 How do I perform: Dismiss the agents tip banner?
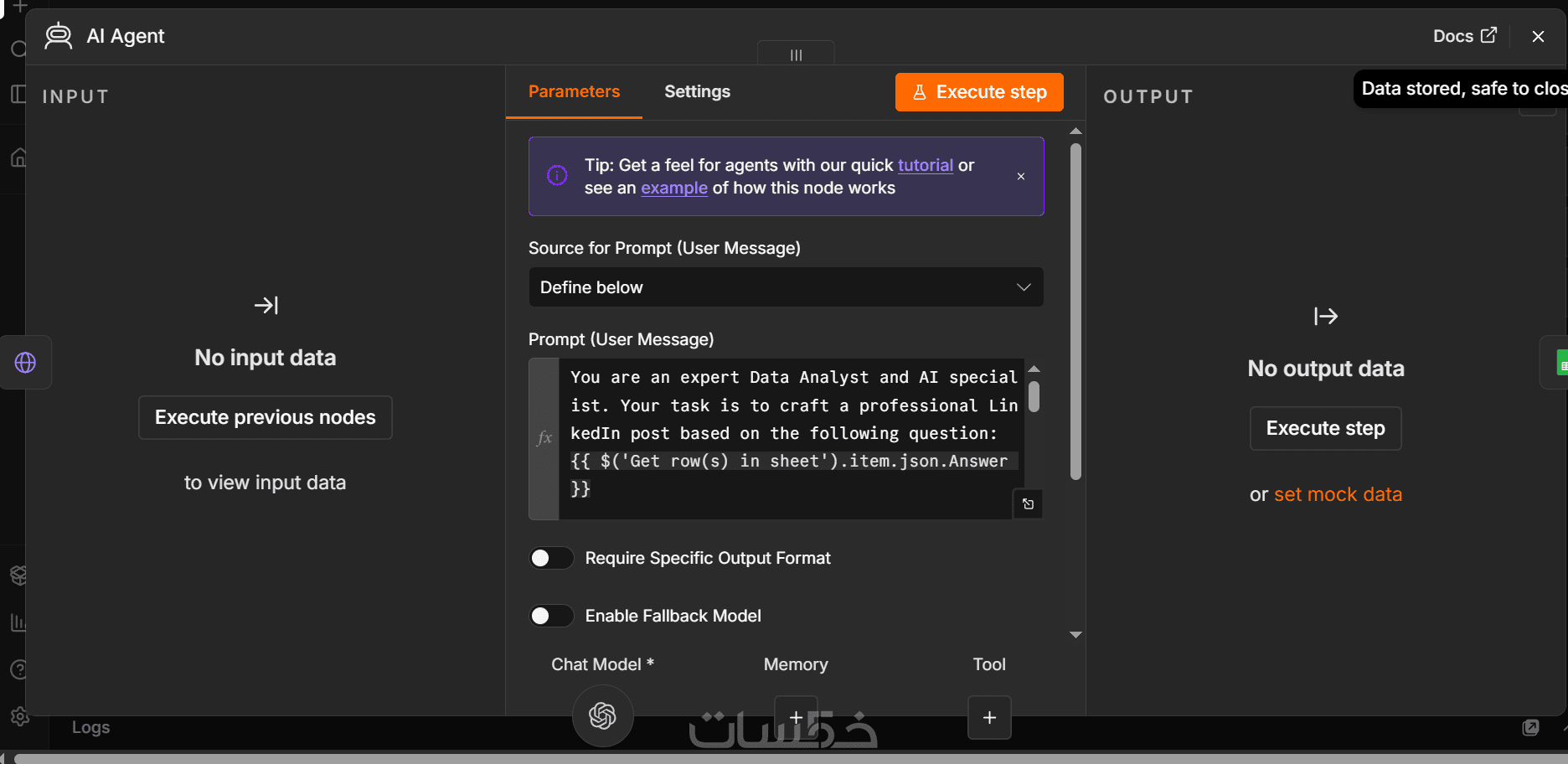pyautogui.click(x=1021, y=177)
